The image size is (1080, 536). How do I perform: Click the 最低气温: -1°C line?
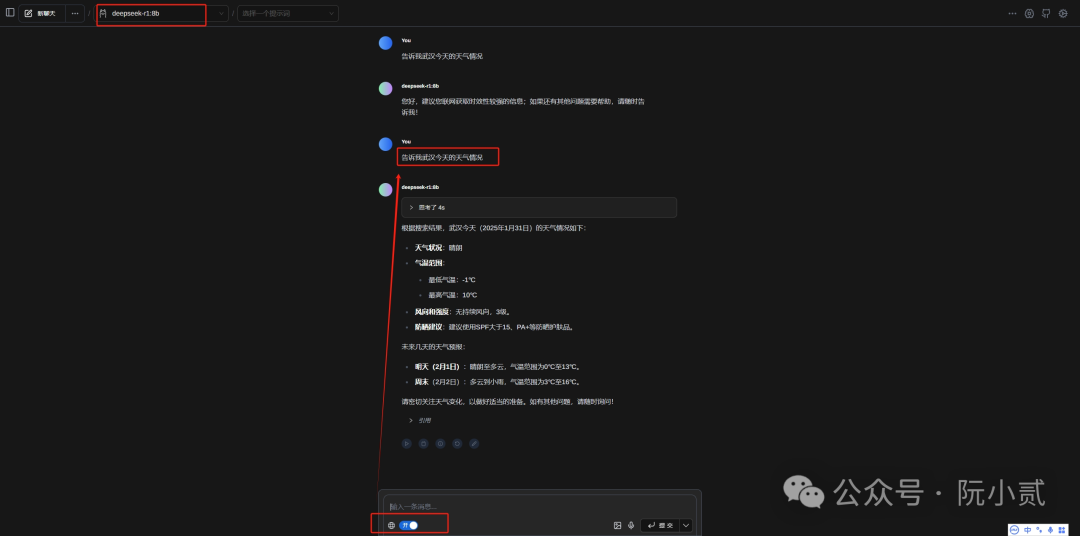tap(452, 280)
